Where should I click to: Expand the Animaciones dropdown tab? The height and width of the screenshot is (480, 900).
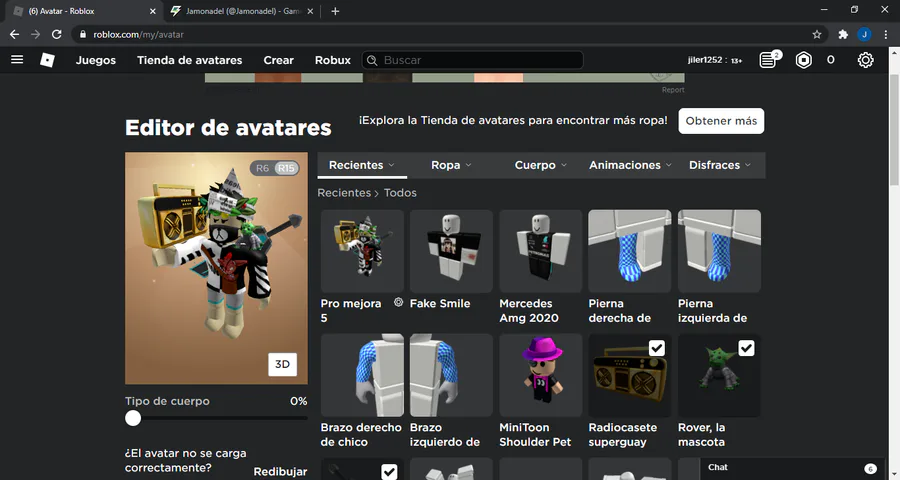tap(630, 165)
